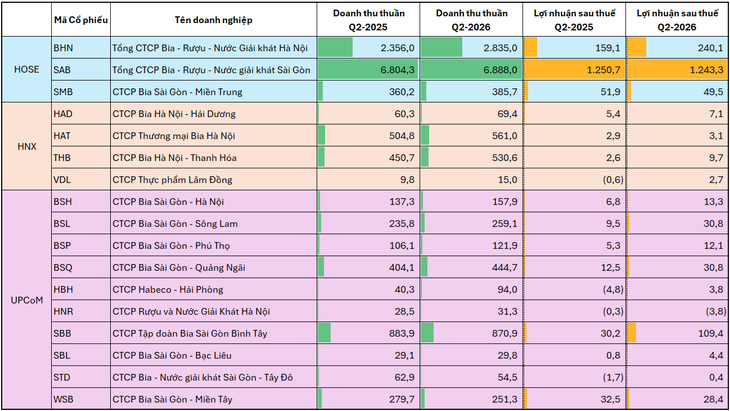
Task: Select stock code SBL
Action: pyautogui.click(x=62, y=355)
